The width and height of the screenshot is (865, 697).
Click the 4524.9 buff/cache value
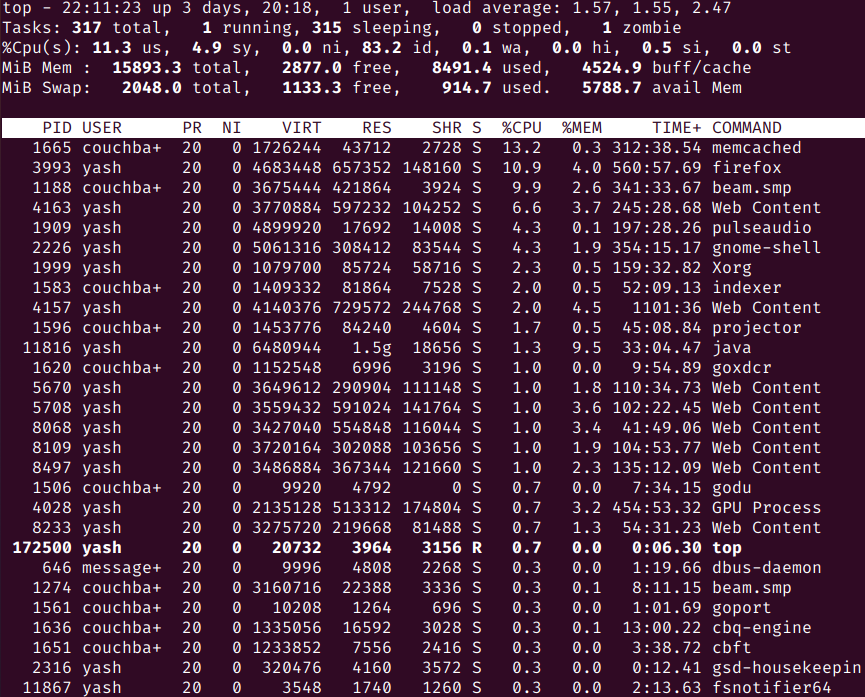pos(612,68)
